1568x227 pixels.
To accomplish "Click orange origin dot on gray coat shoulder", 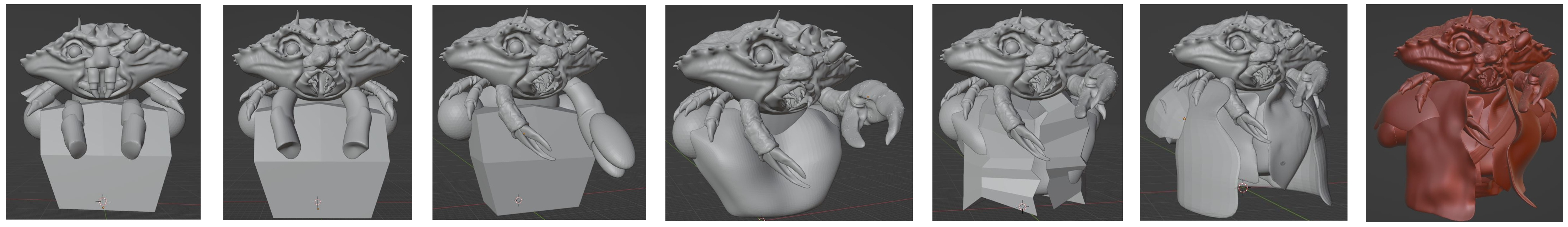I will 1184,118.
